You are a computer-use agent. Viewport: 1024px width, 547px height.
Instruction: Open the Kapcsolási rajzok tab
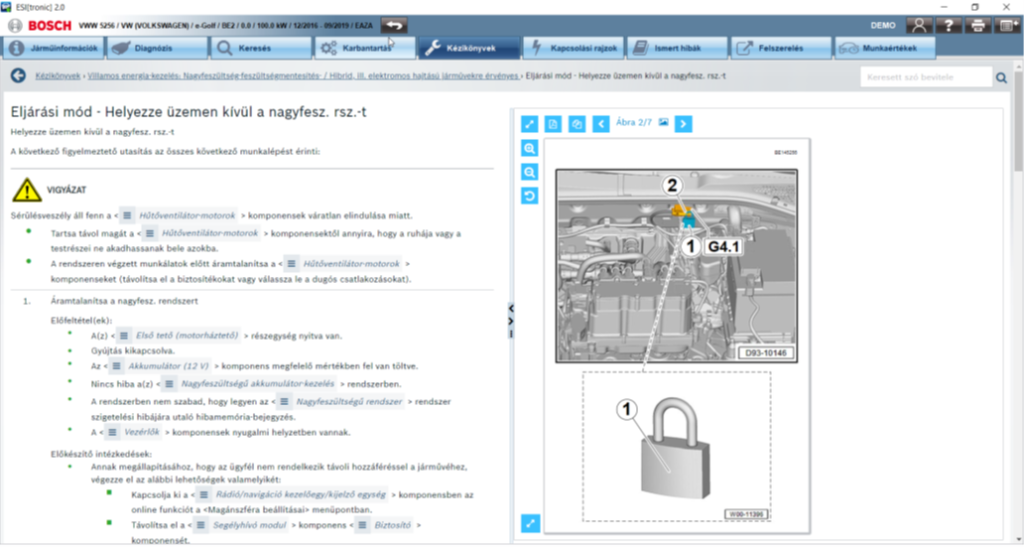pos(574,48)
